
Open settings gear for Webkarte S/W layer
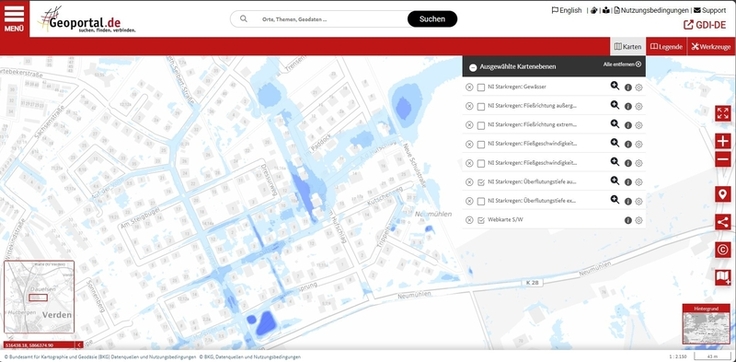coord(638,220)
